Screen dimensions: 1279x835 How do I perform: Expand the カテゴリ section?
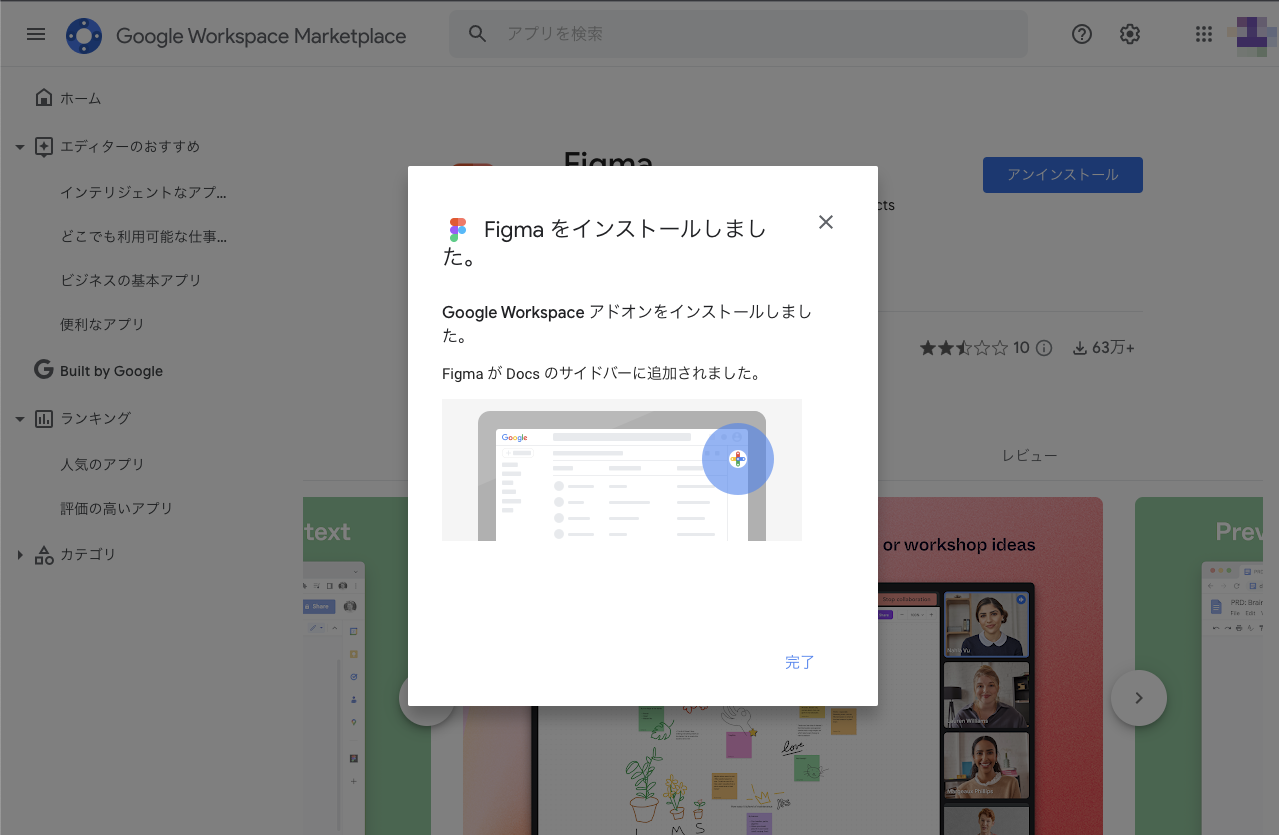(x=19, y=554)
